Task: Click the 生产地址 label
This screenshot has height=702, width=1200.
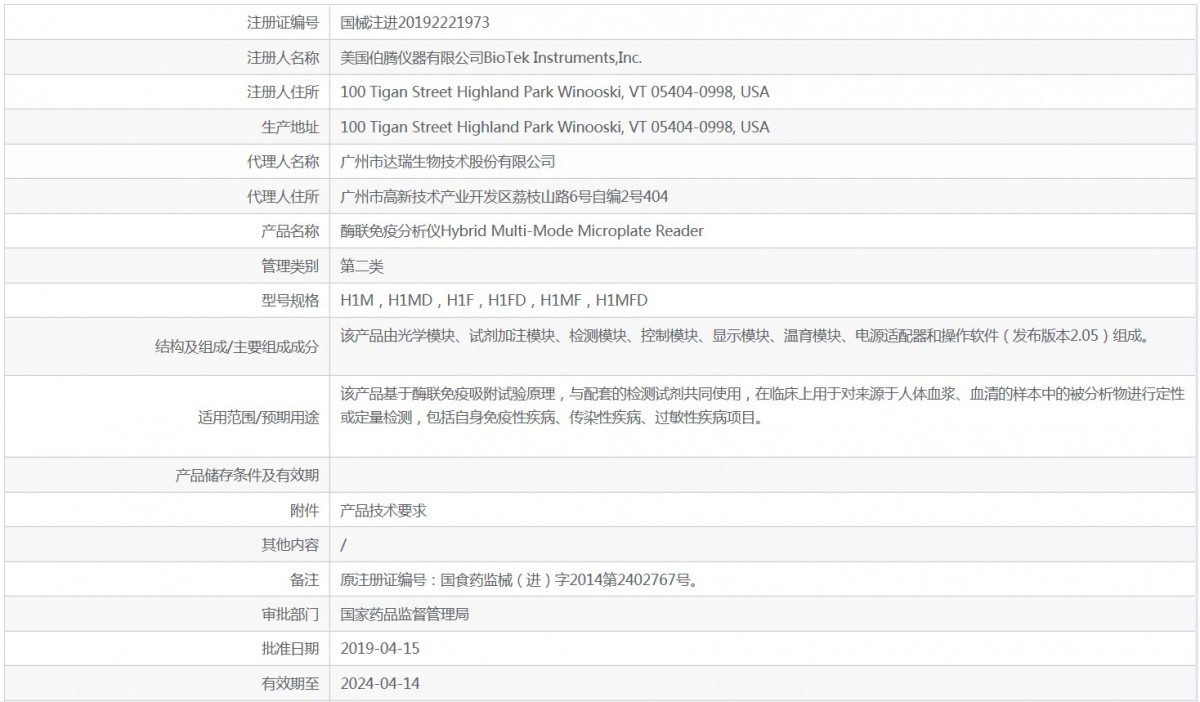Action: (x=290, y=127)
